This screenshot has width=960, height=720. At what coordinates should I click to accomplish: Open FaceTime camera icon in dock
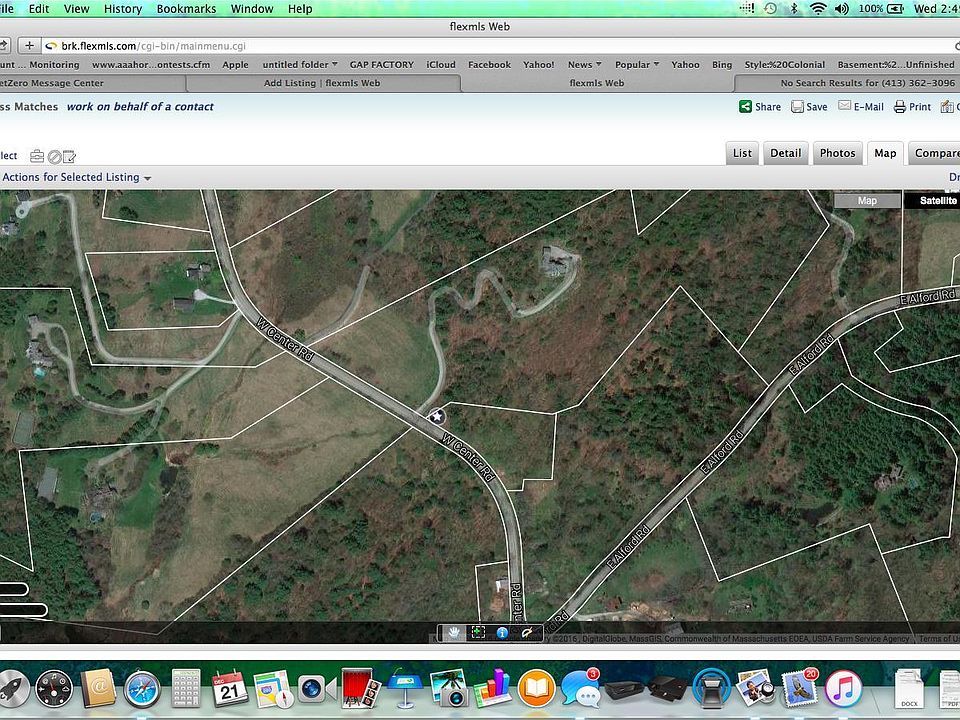point(317,689)
